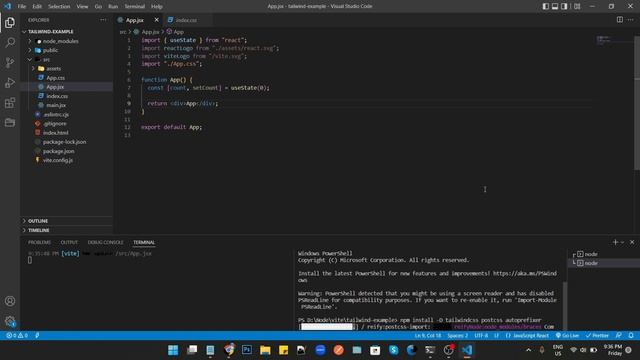
Task: Collapse the TAILWIND-EXAMPLE project folder
Action: click(x=67, y=31)
